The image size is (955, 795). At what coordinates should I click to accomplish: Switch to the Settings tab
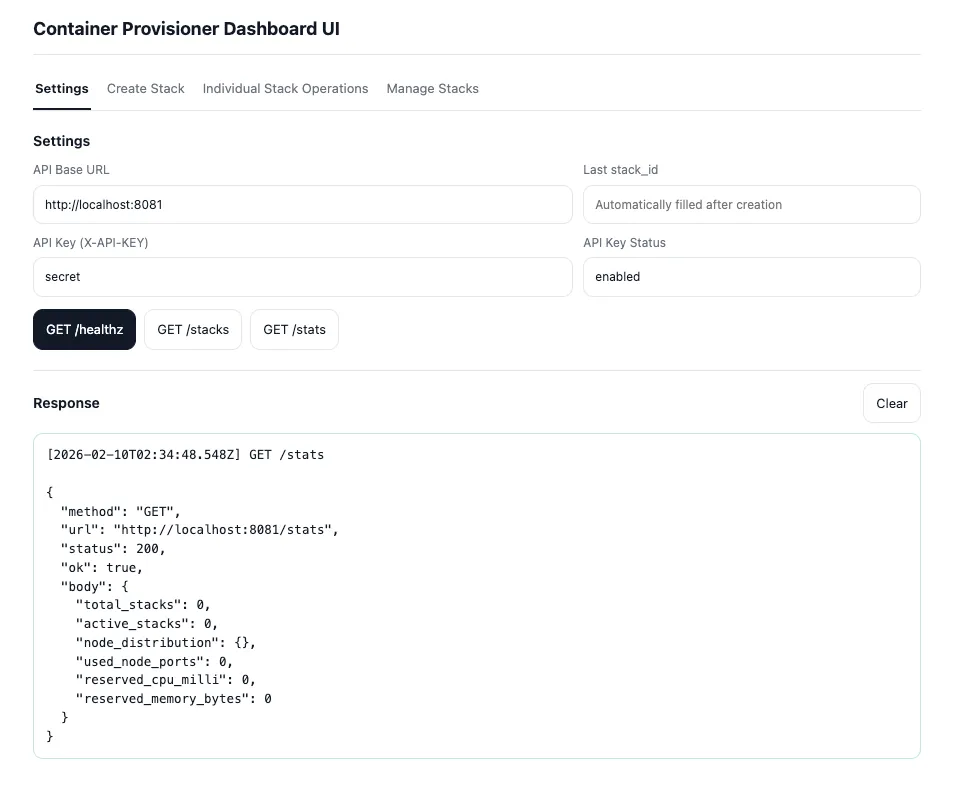(x=62, y=89)
